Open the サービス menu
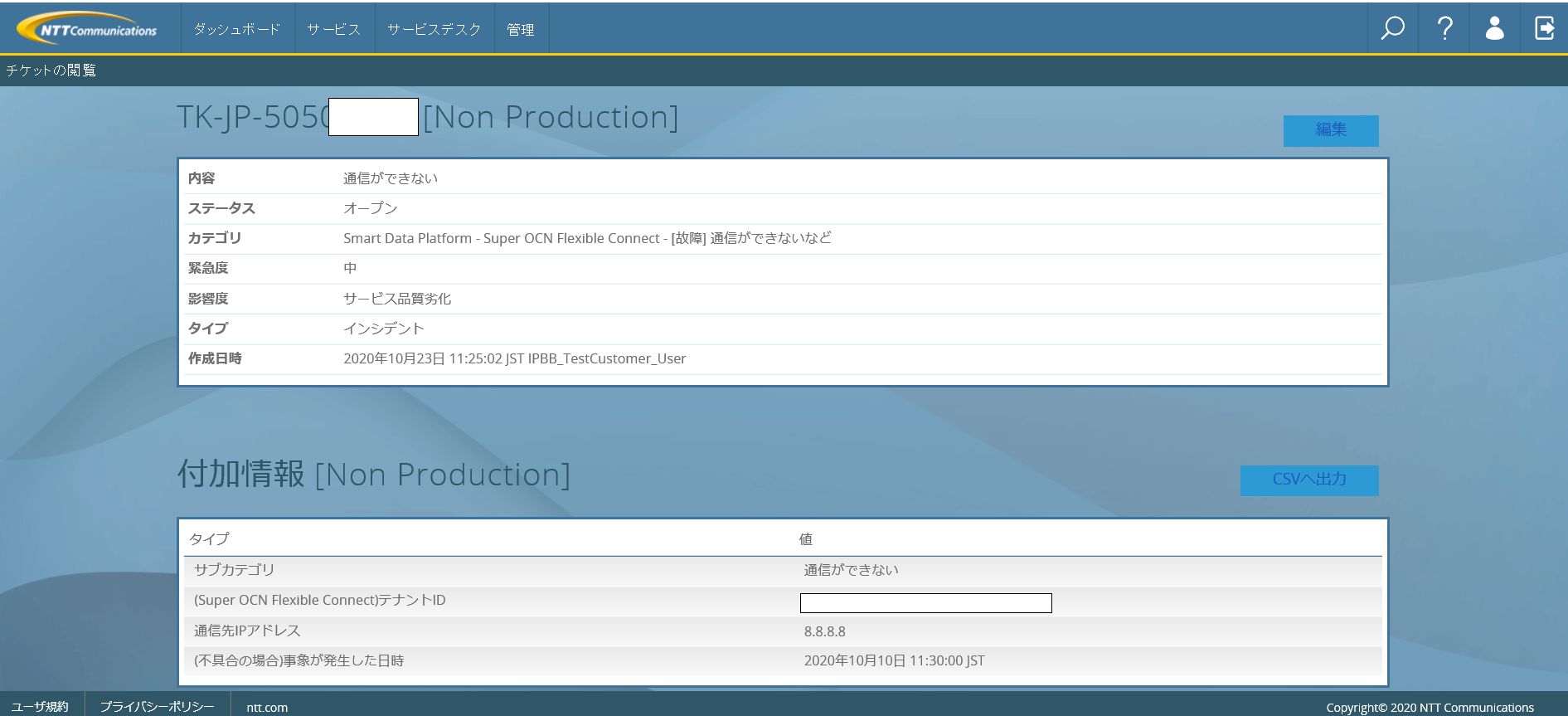Screen dimensions: 1568x716 click(x=334, y=29)
